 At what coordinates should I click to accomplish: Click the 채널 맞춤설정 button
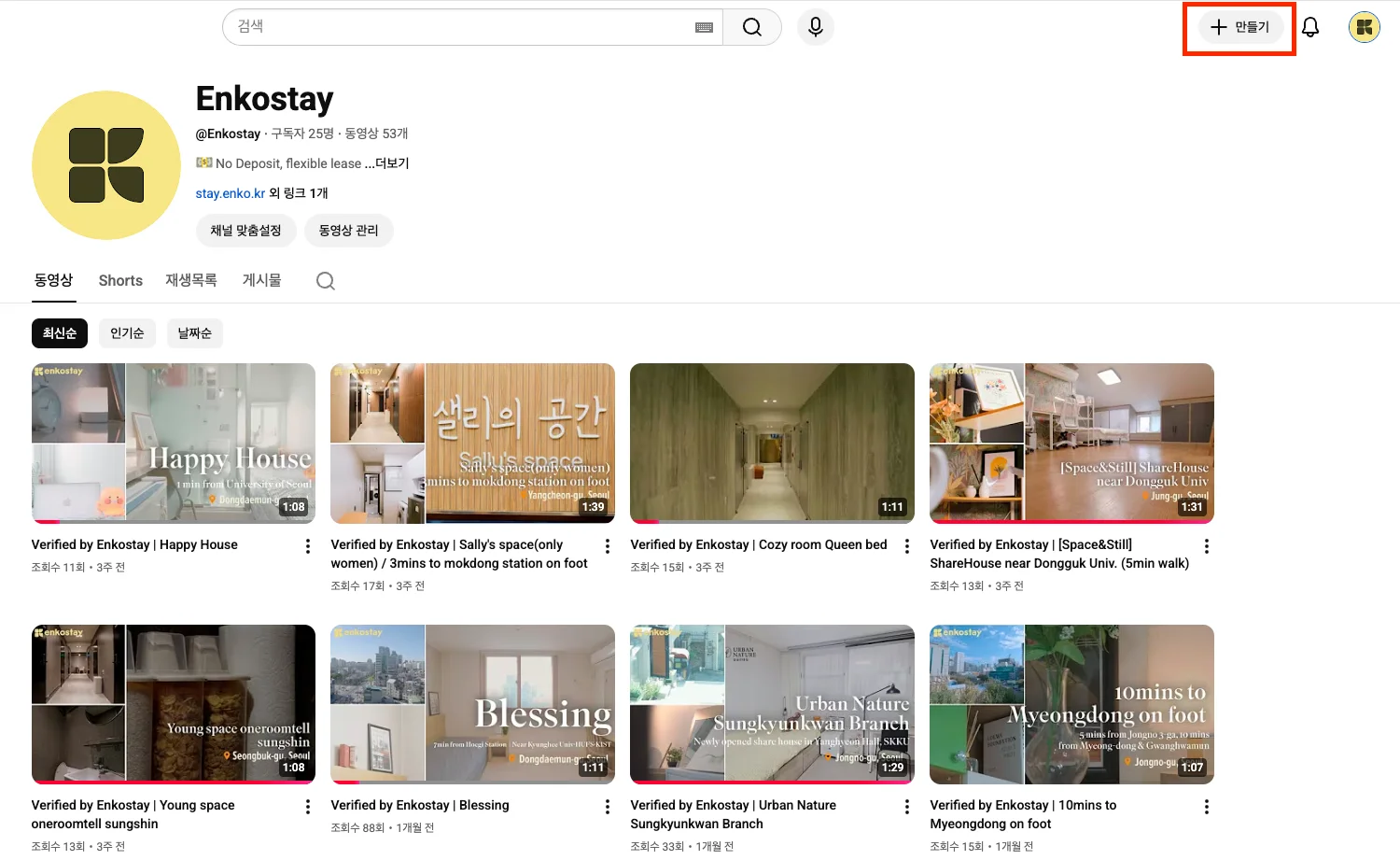coord(245,231)
